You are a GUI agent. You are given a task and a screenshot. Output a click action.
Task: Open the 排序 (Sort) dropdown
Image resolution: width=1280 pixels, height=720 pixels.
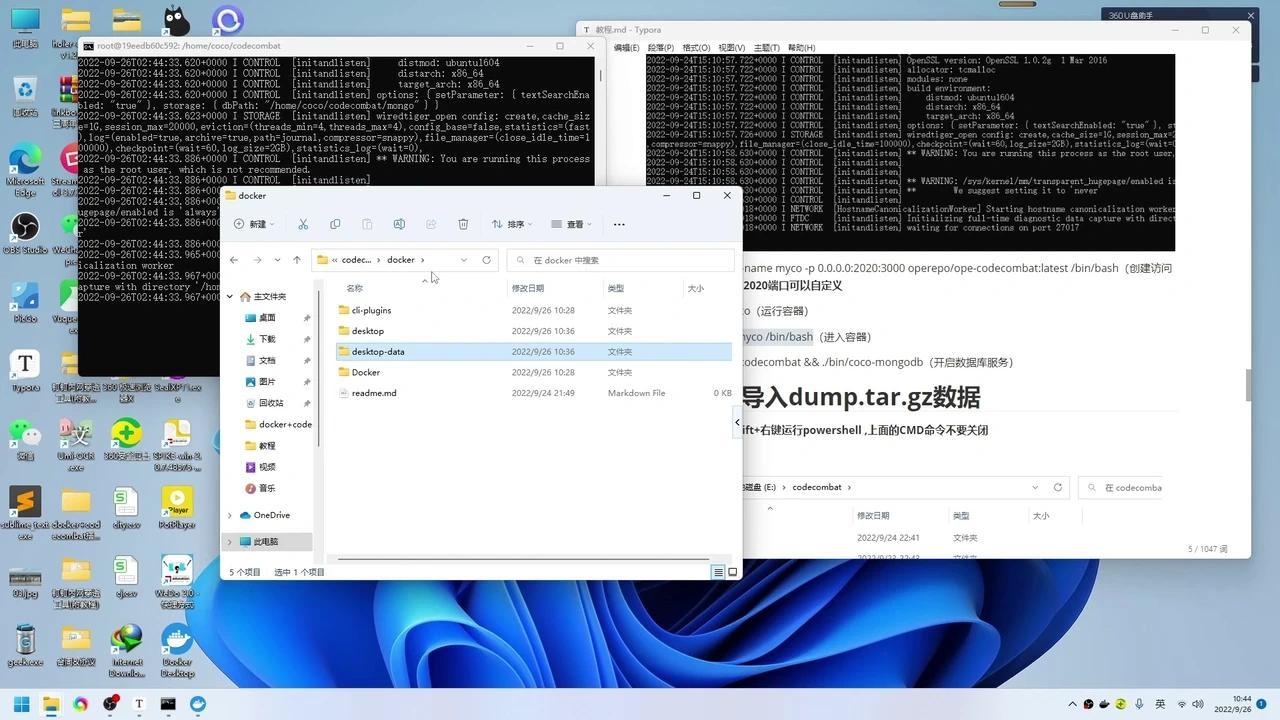click(x=513, y=224)
